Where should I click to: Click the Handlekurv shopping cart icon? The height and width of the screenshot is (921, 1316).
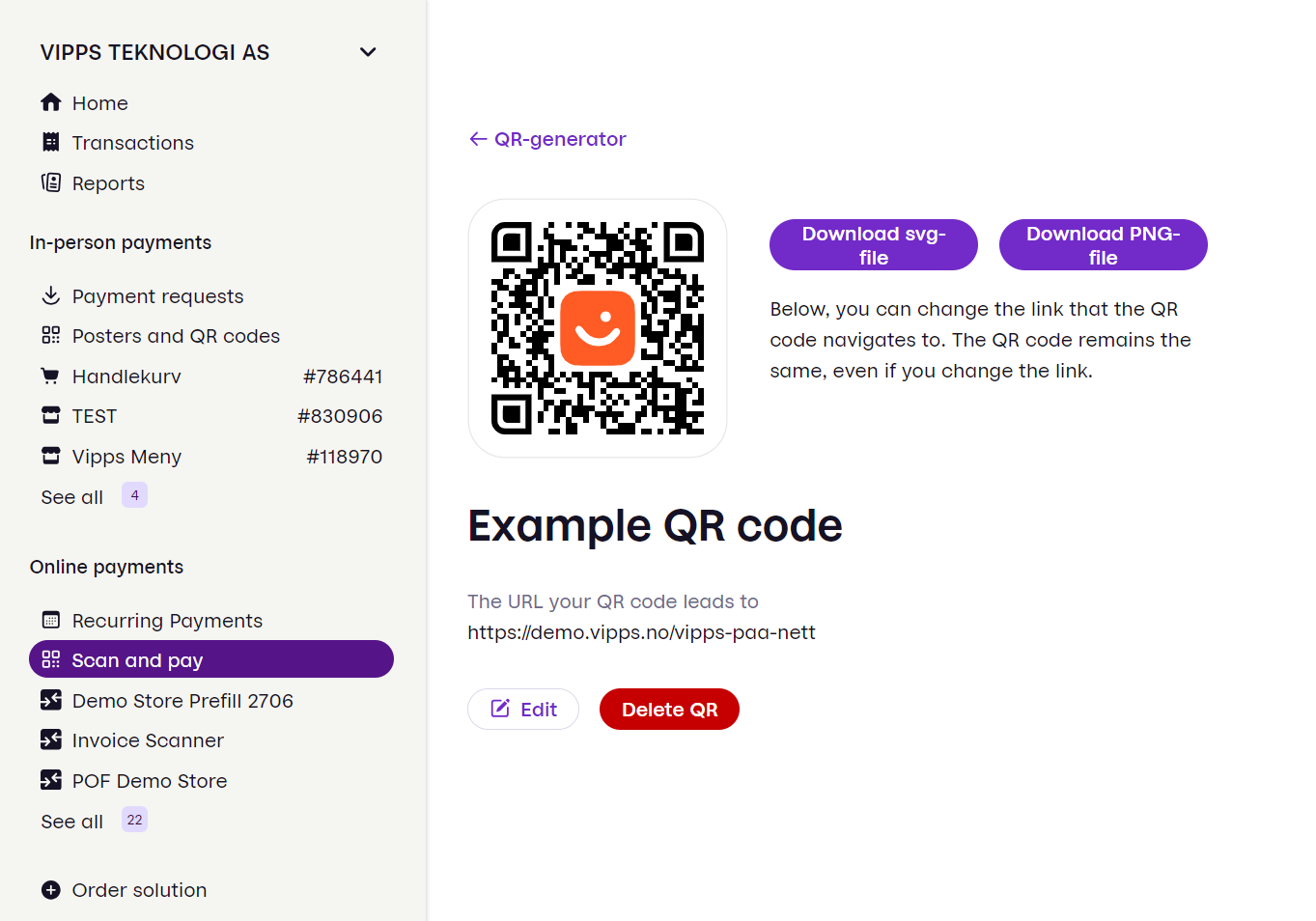tap(50, 376)
